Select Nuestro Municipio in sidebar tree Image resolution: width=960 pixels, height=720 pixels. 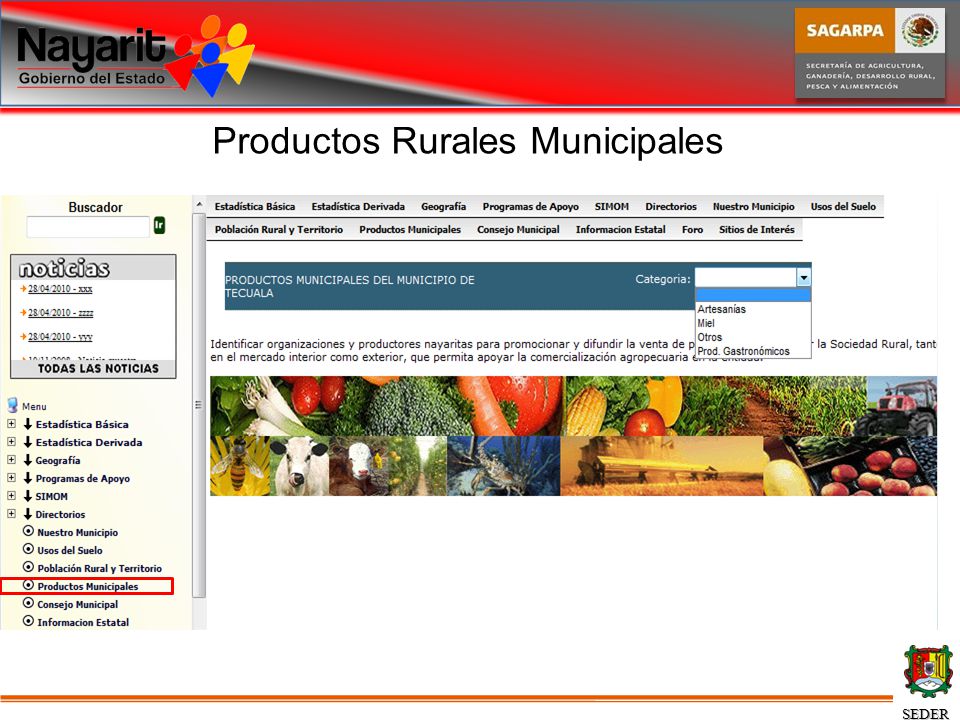pos(78,532)
